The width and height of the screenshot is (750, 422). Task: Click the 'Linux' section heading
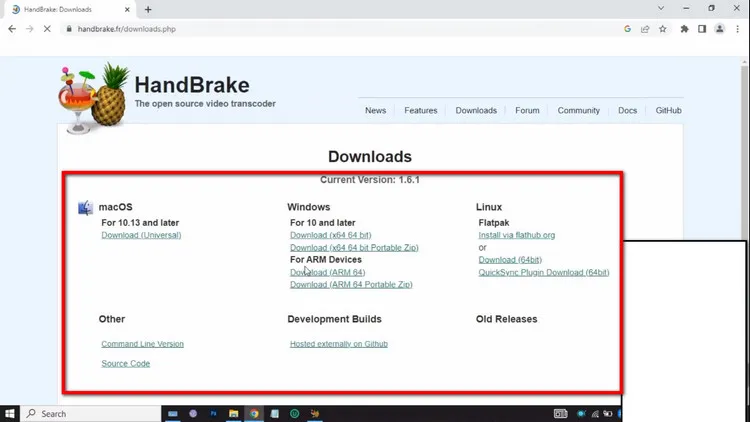(489, 207)
